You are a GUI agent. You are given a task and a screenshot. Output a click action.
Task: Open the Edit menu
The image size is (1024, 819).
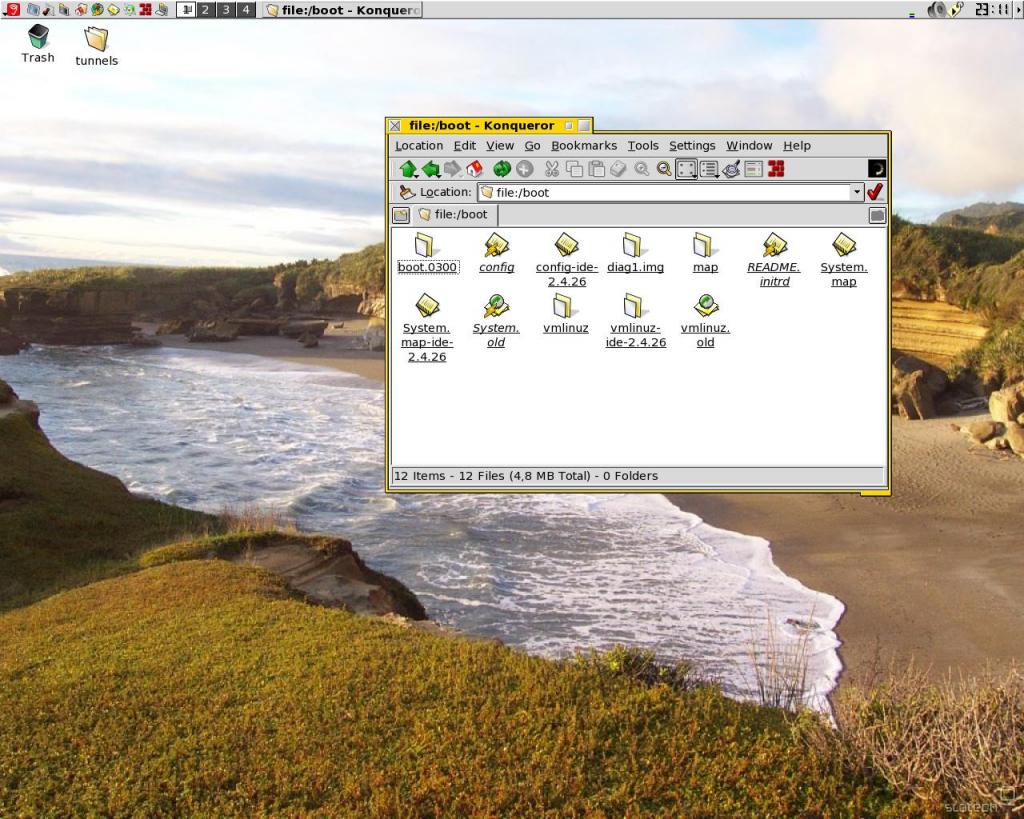[464, 146]
